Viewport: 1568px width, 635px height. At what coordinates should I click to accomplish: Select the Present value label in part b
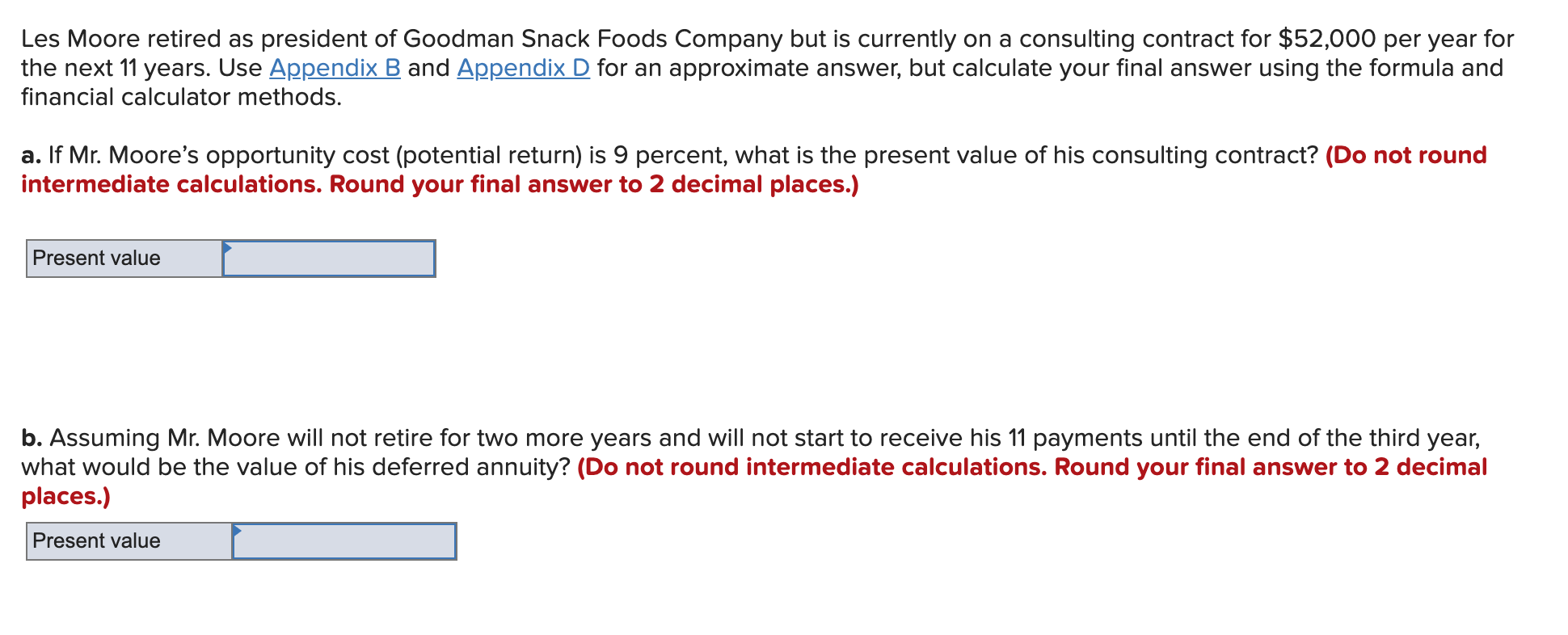point(95,541)
